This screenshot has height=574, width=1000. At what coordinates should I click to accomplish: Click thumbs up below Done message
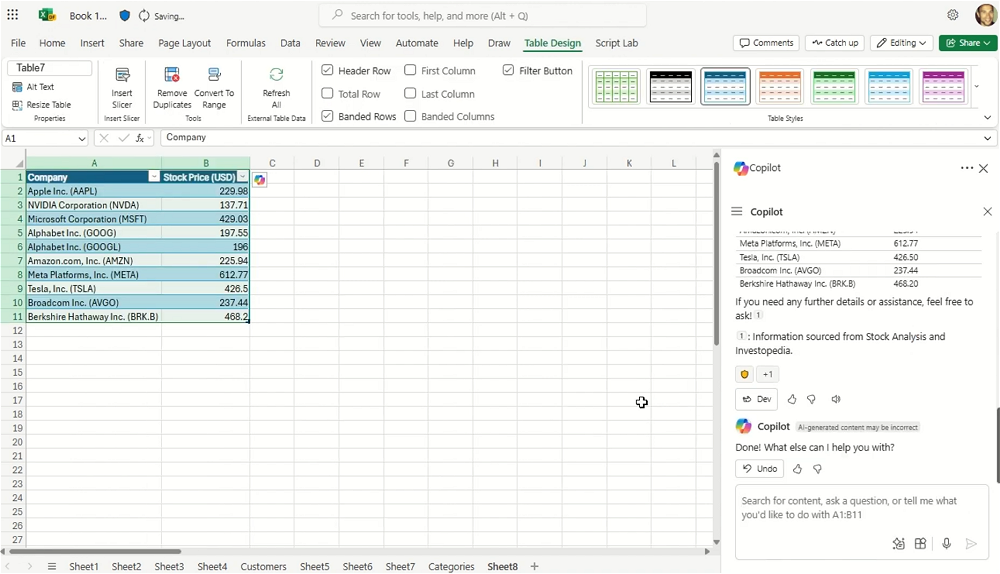pos(797,469)
